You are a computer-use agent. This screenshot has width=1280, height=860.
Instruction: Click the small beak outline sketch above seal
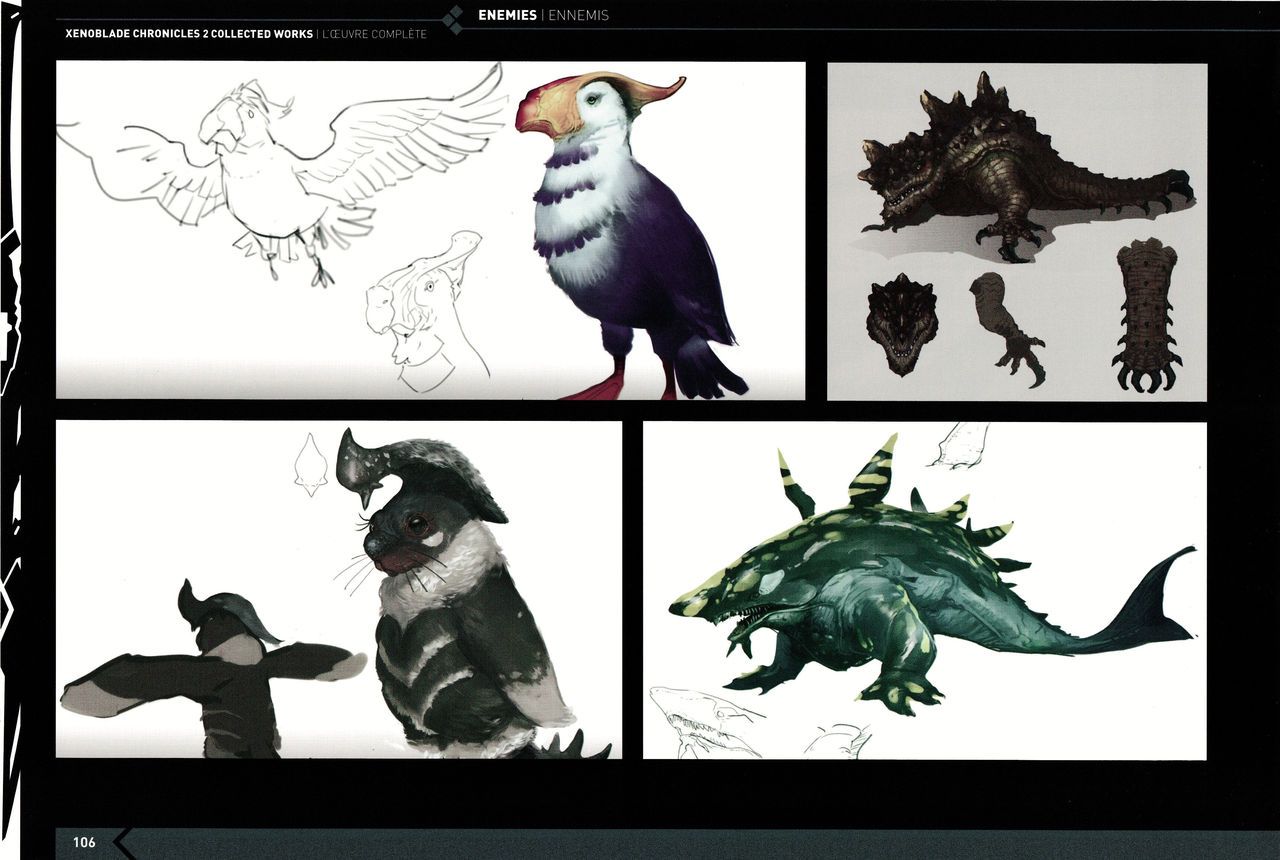[311, 464]
